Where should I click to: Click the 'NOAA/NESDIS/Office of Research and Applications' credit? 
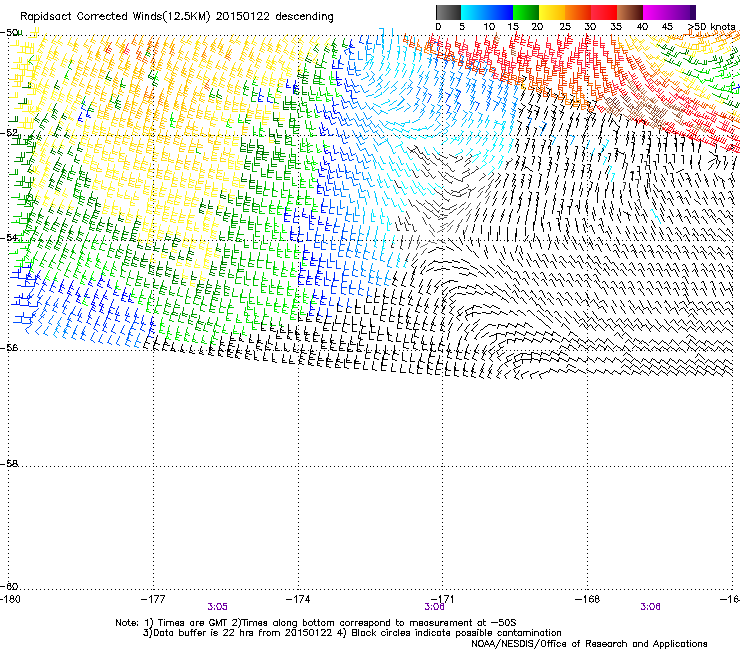coord(589,643)
